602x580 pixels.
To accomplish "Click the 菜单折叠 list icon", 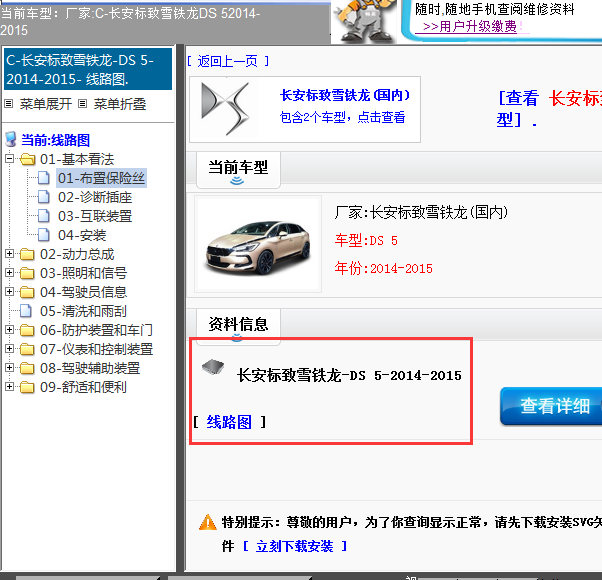I will (83, 104).
